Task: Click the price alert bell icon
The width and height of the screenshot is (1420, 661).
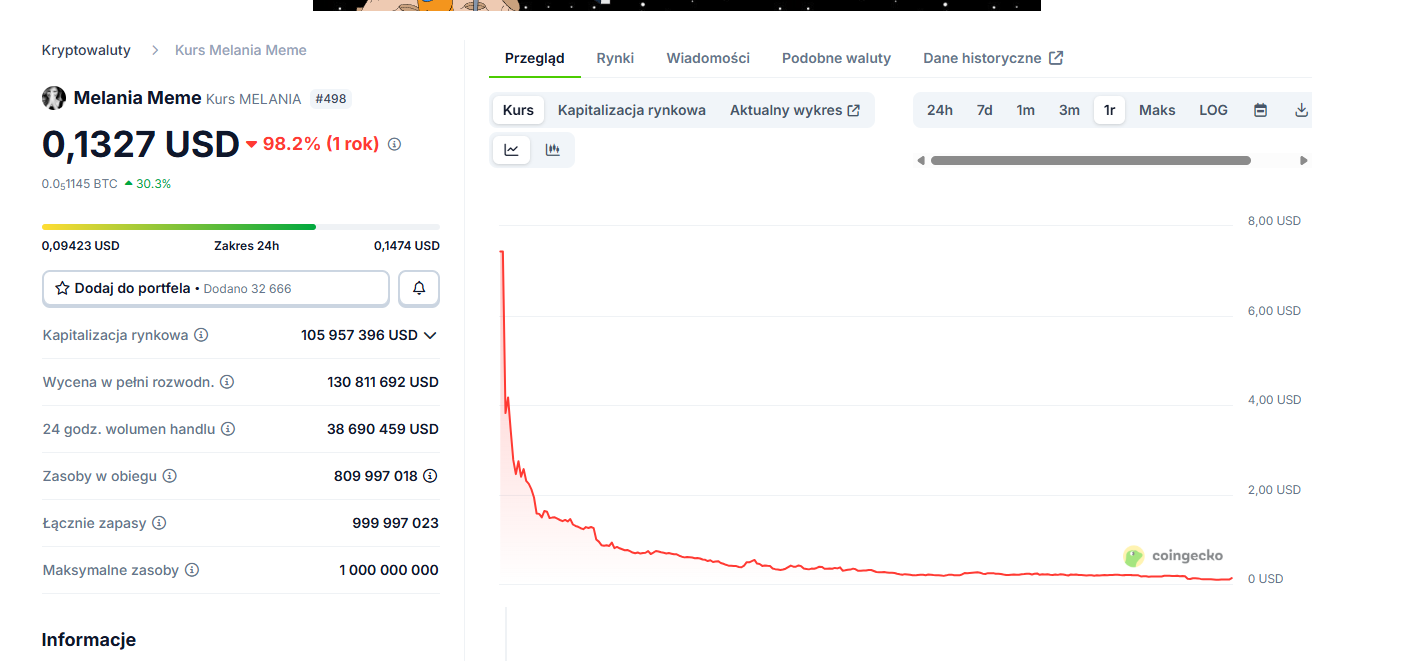Action: [419, 288]
